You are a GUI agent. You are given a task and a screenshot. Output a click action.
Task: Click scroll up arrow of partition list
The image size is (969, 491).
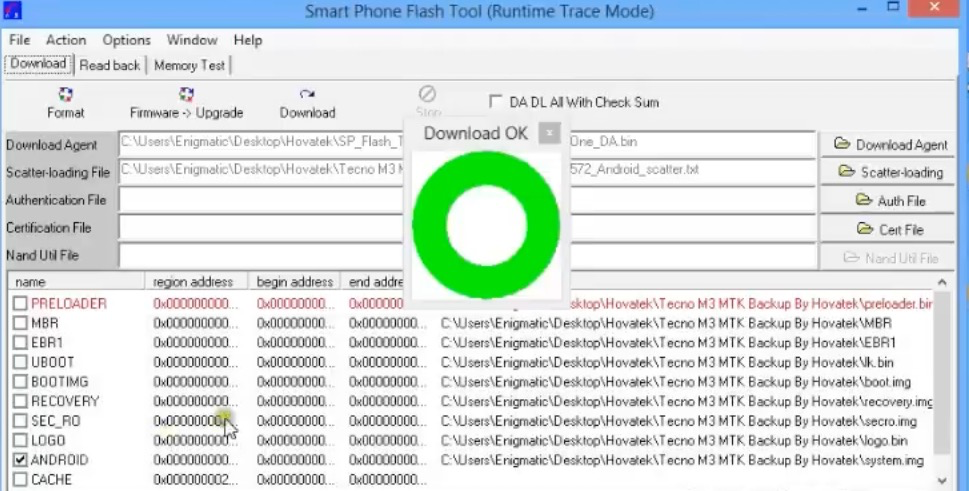pos(942,282)
